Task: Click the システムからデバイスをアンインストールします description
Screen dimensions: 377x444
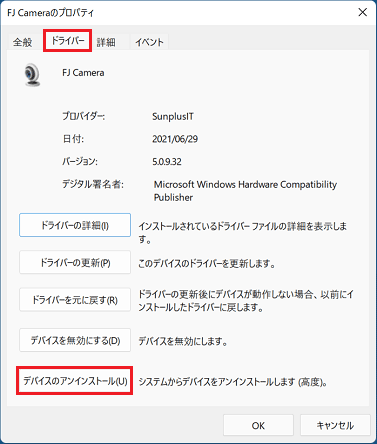Action: [233, 382]
